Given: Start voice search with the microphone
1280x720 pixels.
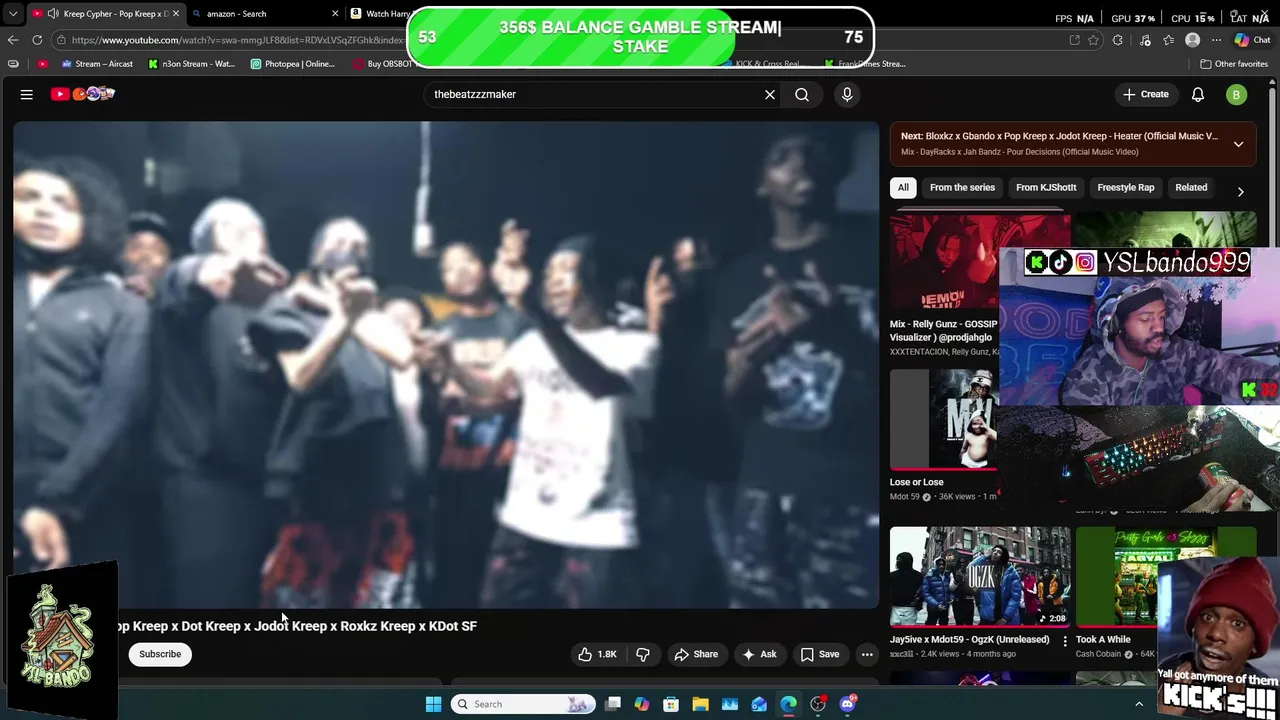Looking at the screenshot, I should point(847,94).
